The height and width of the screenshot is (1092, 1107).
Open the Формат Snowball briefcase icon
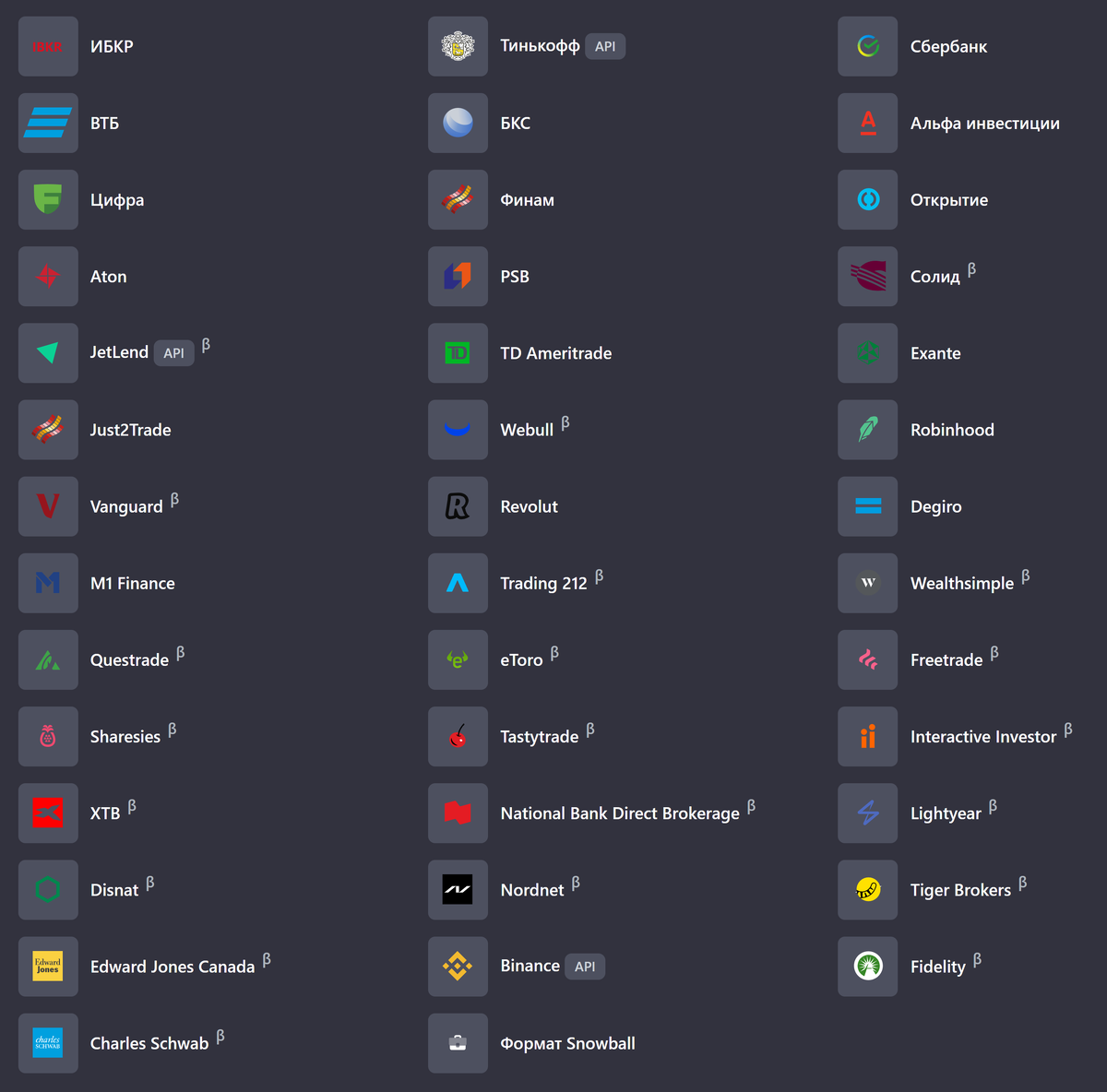(458, 1042)
